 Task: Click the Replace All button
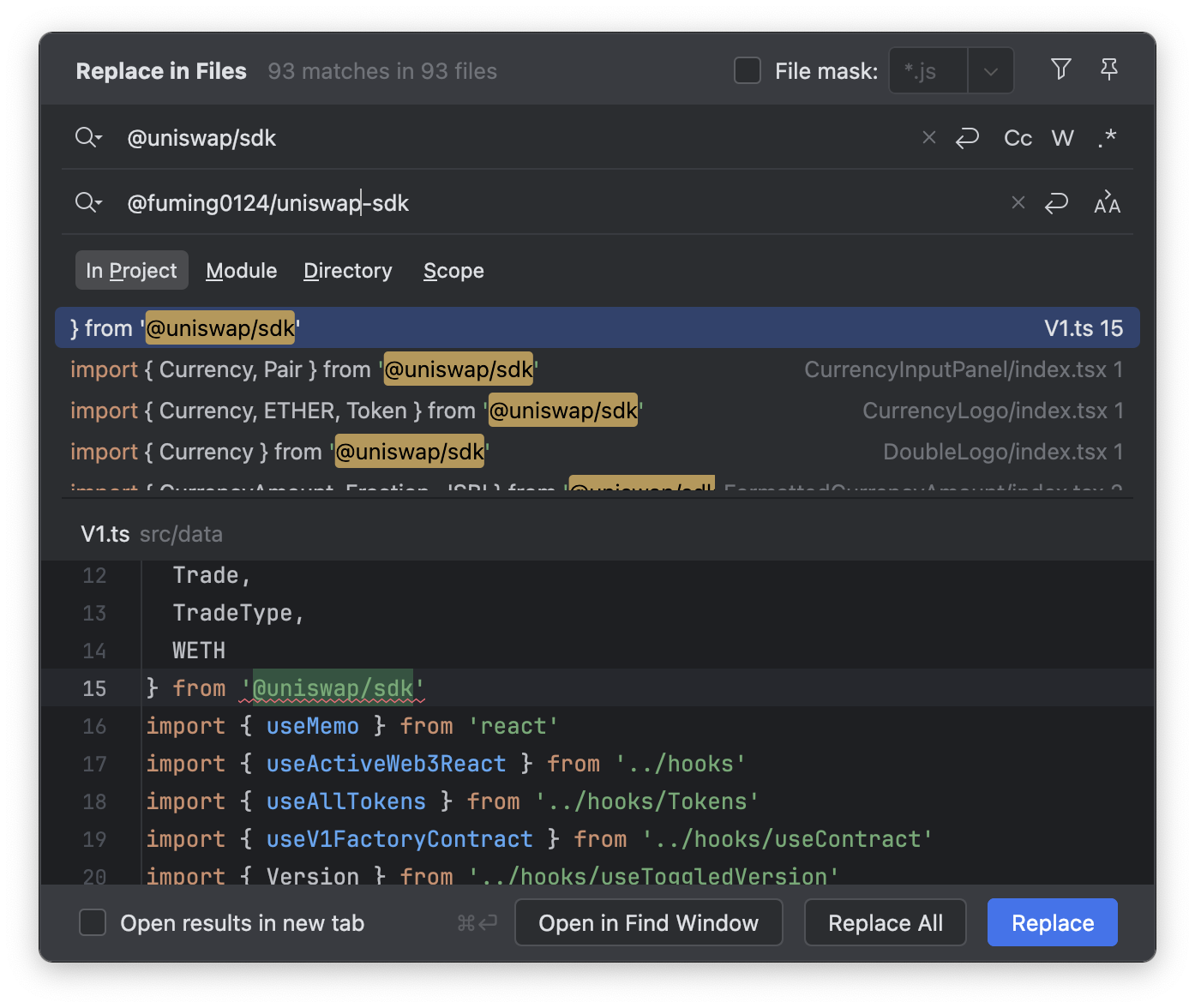pos(886,923)
